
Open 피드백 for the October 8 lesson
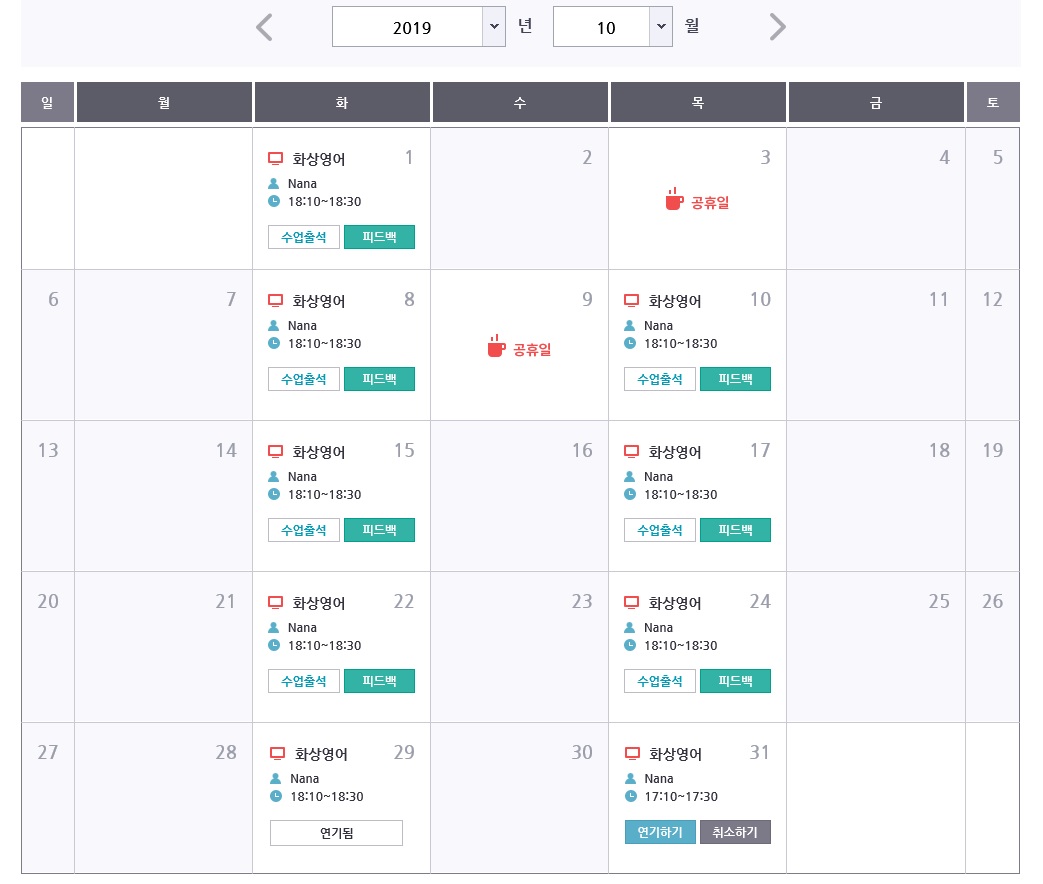pyautogui.click(x=379, y=379)
